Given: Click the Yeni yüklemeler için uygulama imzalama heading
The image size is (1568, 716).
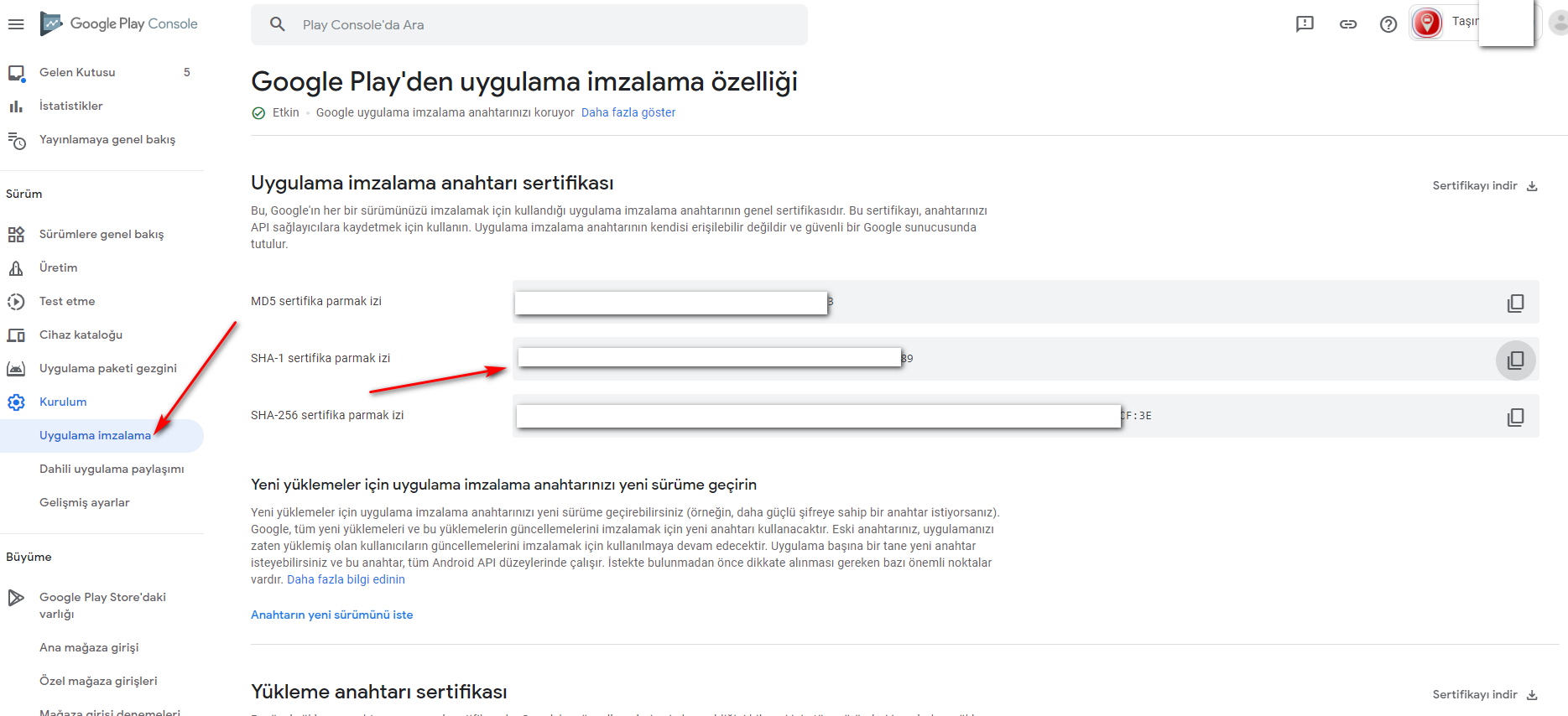Looking at the screenshot, I should (x=503, y=485).
